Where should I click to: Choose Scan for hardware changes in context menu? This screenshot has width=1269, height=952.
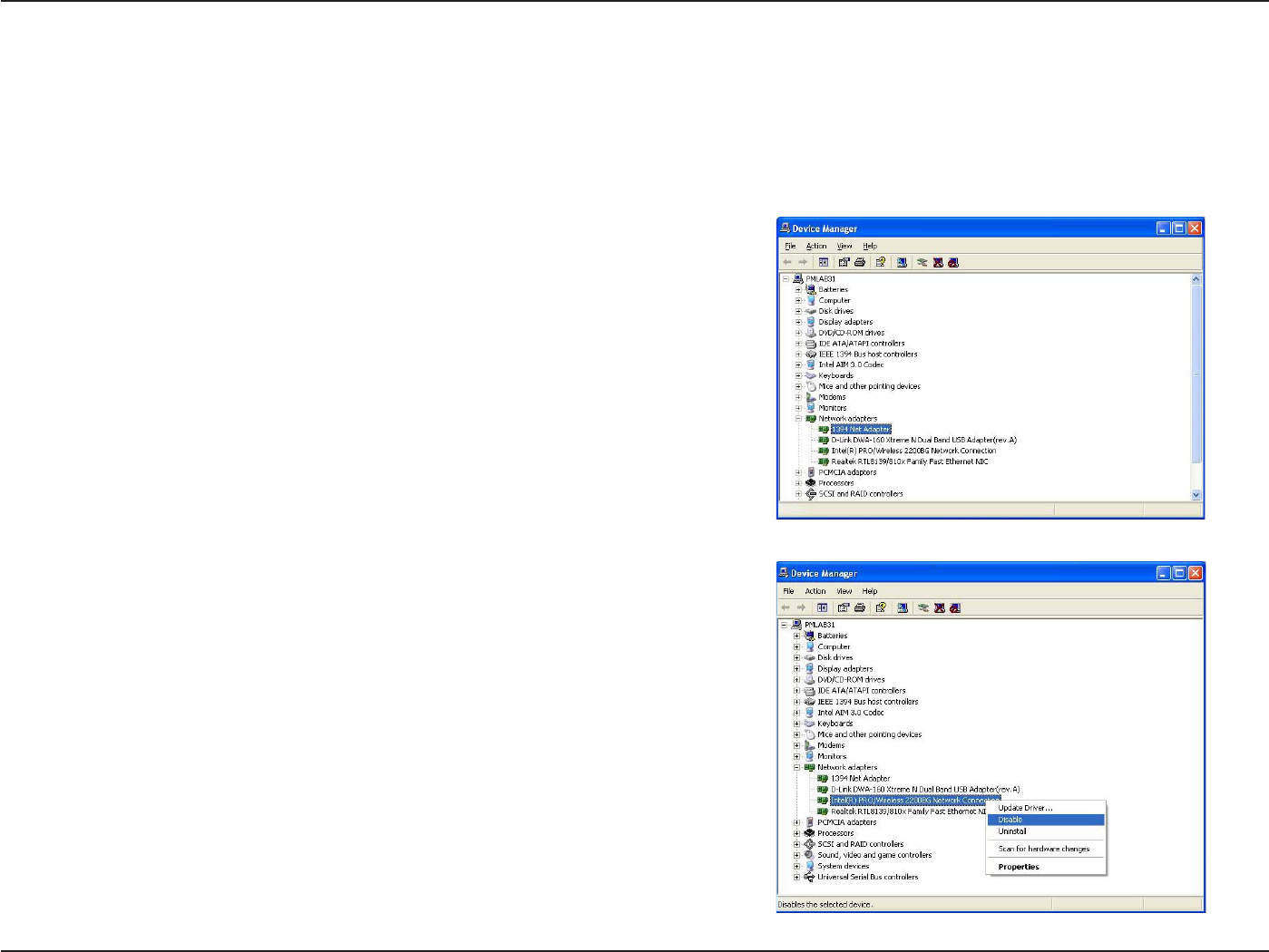coord(1044,849)
